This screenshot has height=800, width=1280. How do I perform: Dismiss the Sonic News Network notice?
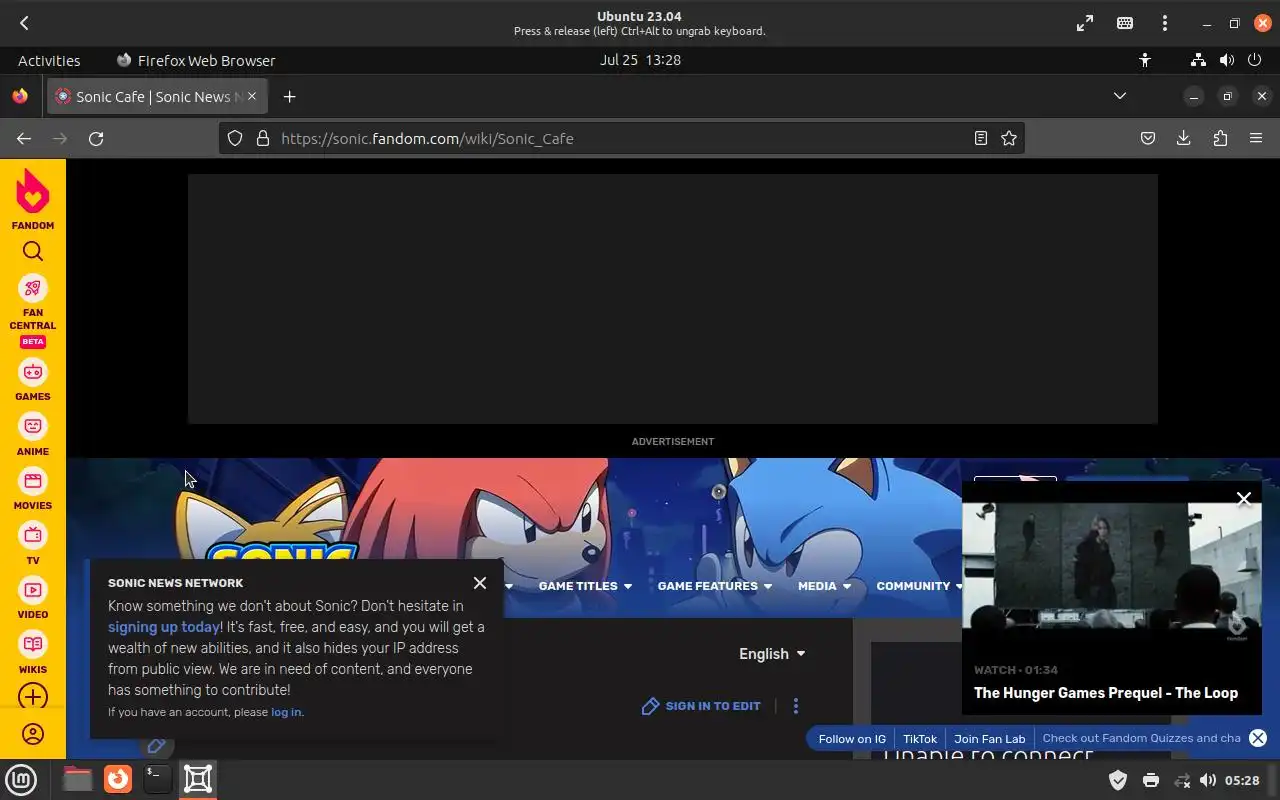pyautogui.click(x=480, y=583)
